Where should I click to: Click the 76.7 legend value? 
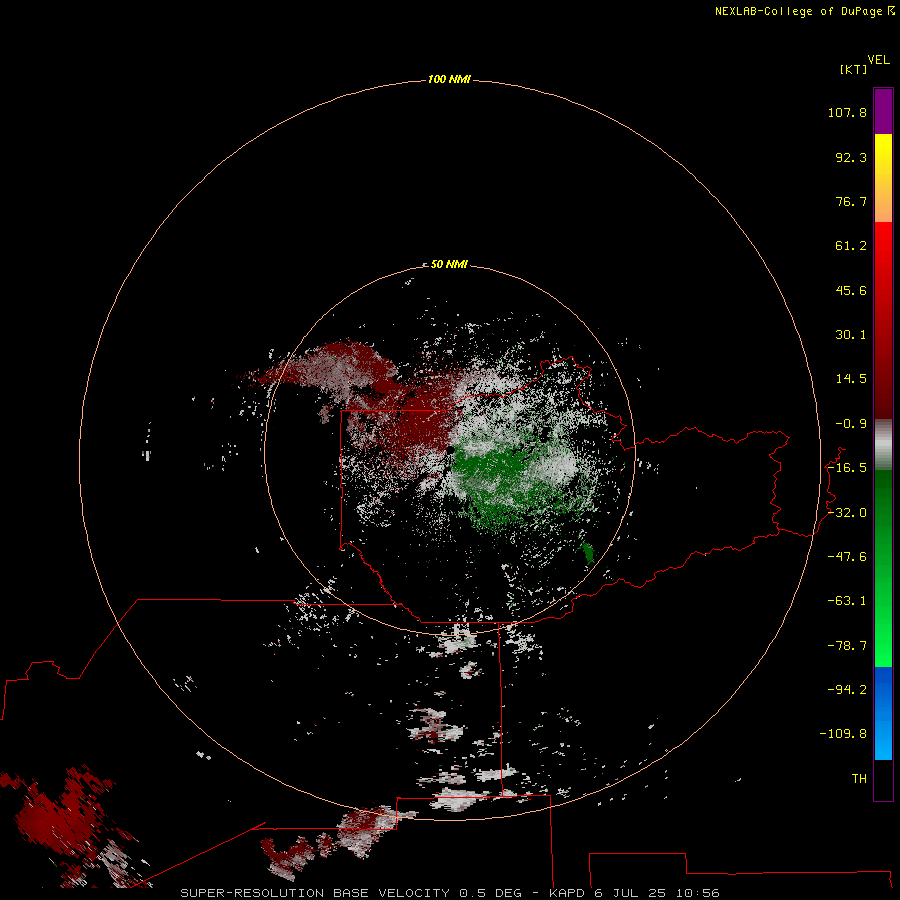pyautogui.click(x=851, y=201)
